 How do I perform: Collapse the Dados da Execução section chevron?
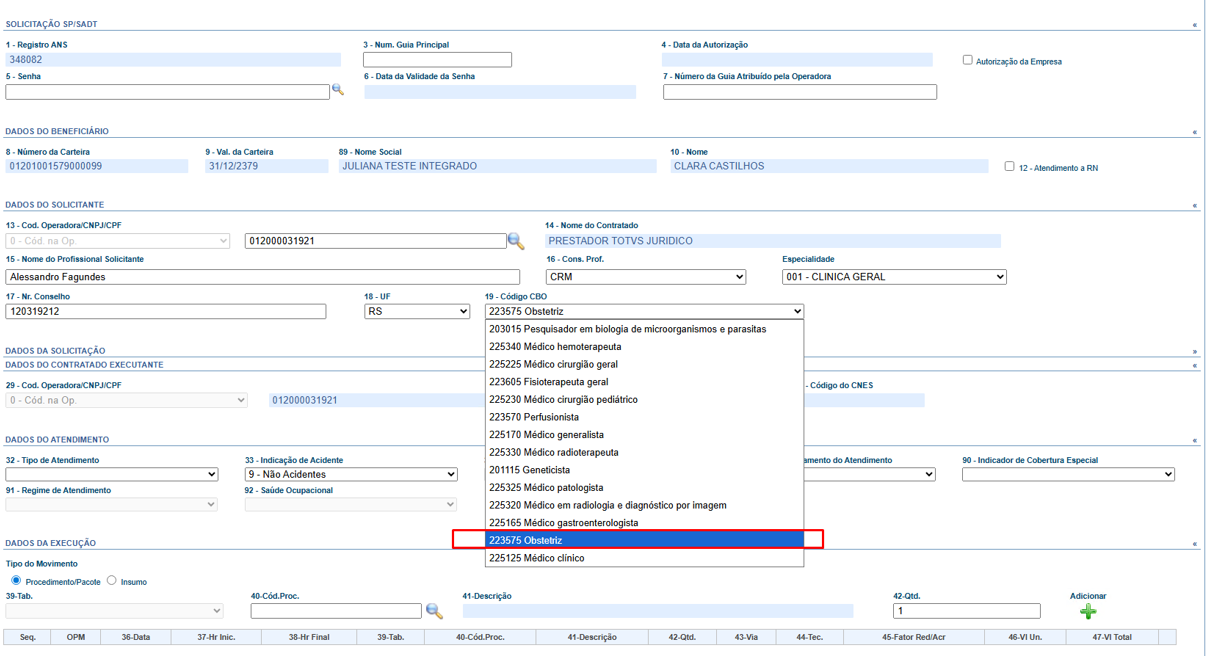tap(1194, 544)
